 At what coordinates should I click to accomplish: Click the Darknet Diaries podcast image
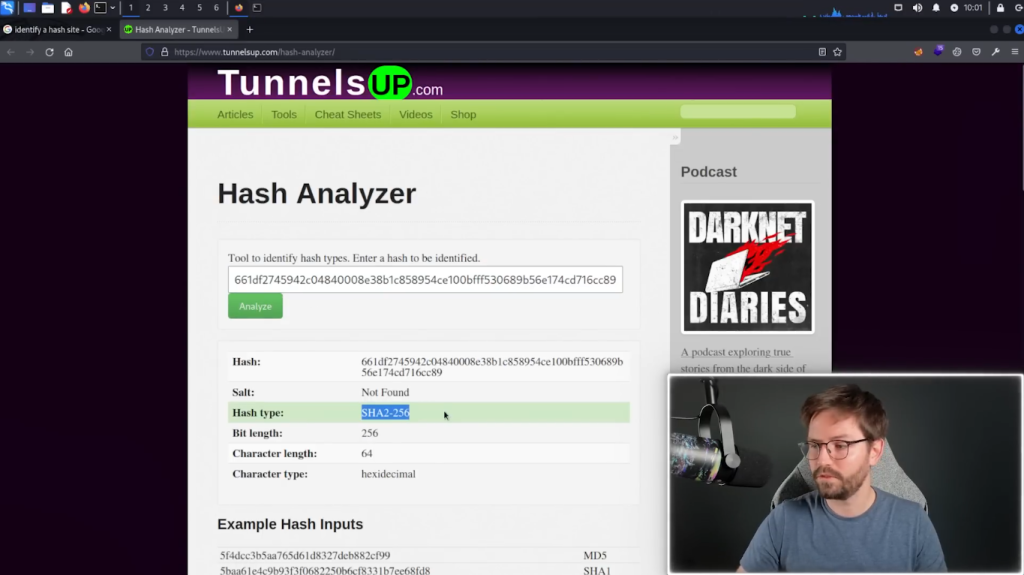(x=747, y=267)
